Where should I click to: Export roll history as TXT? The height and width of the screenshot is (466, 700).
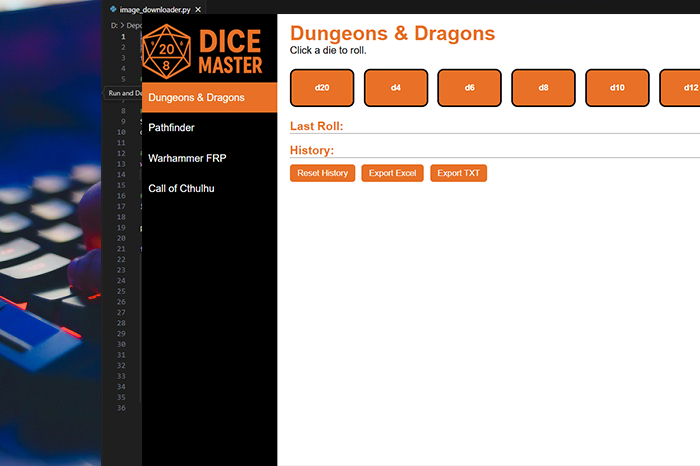(458, 173)
